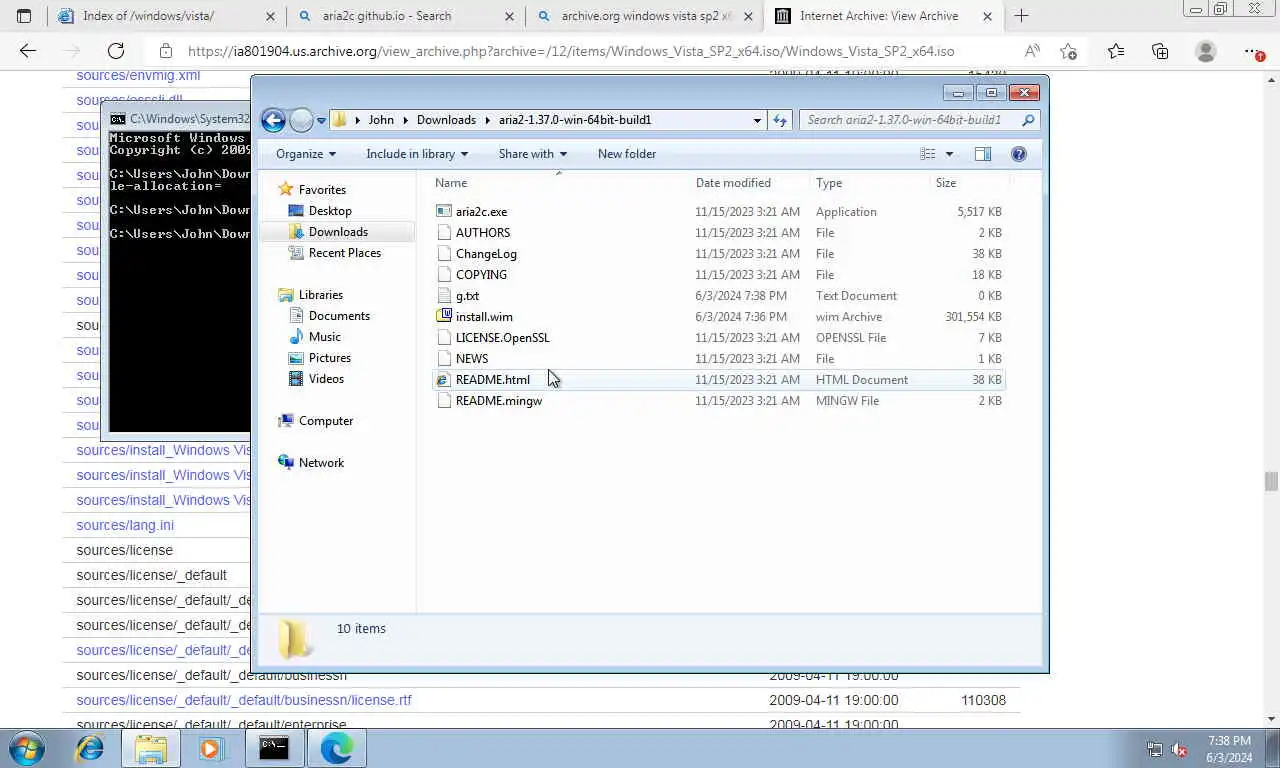Open the browser Favorites list icon
The image size is (1280, 768).
[x=1115, y=51]
